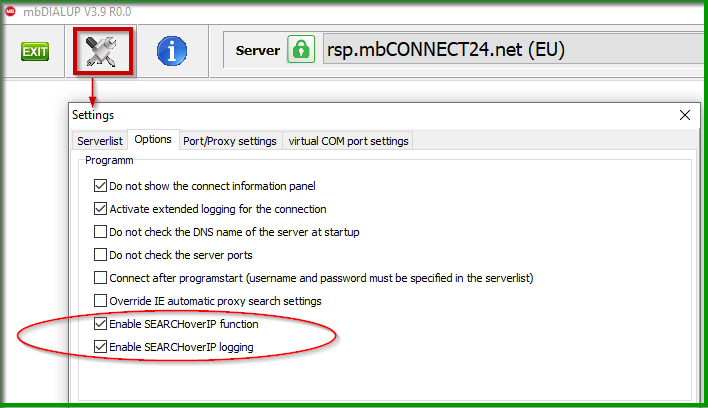Enable Connect after programstart option
Screen dimensions: 708x408
coord(100,278)
